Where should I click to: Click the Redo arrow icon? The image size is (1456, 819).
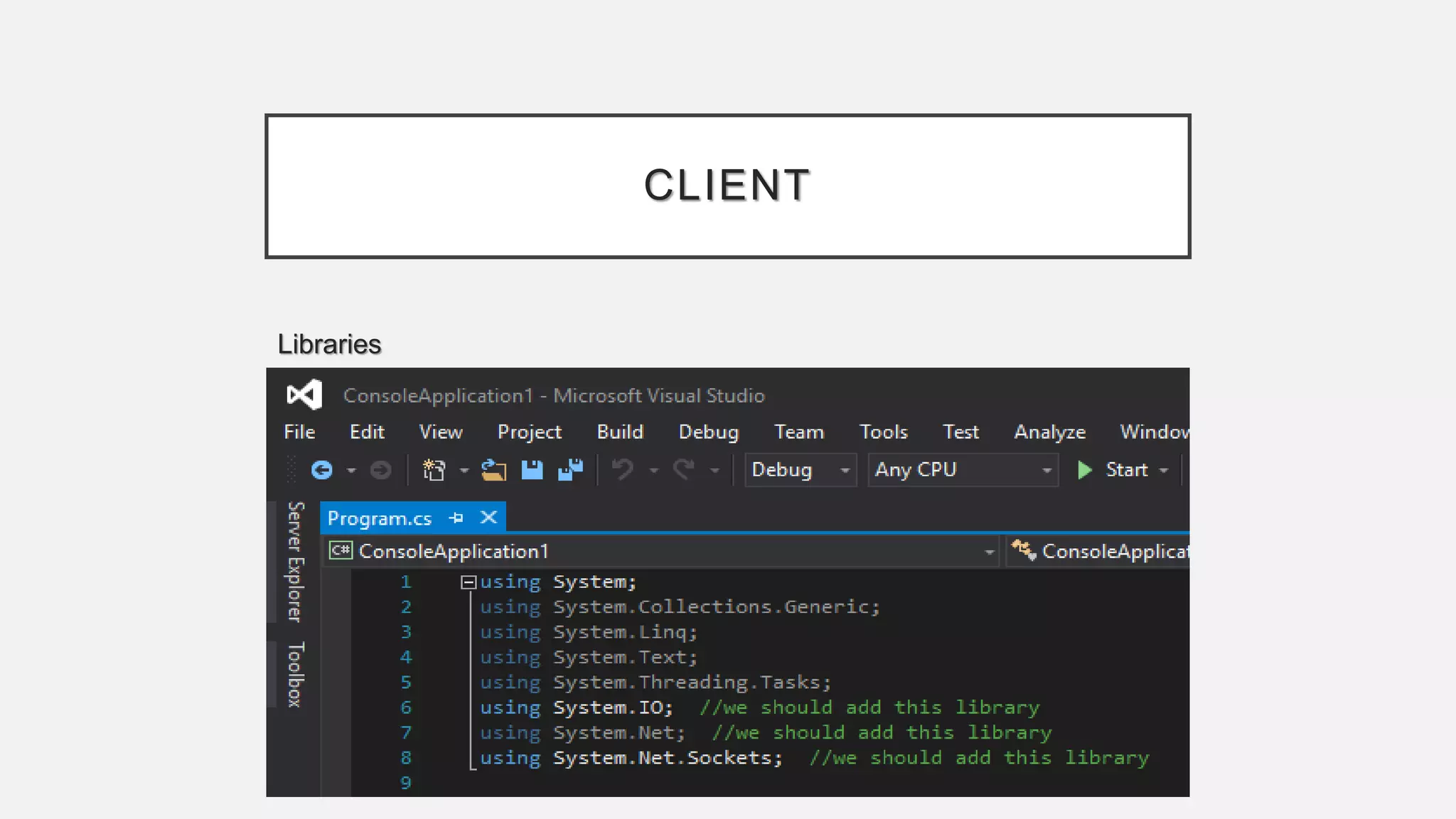click(684, 470)
